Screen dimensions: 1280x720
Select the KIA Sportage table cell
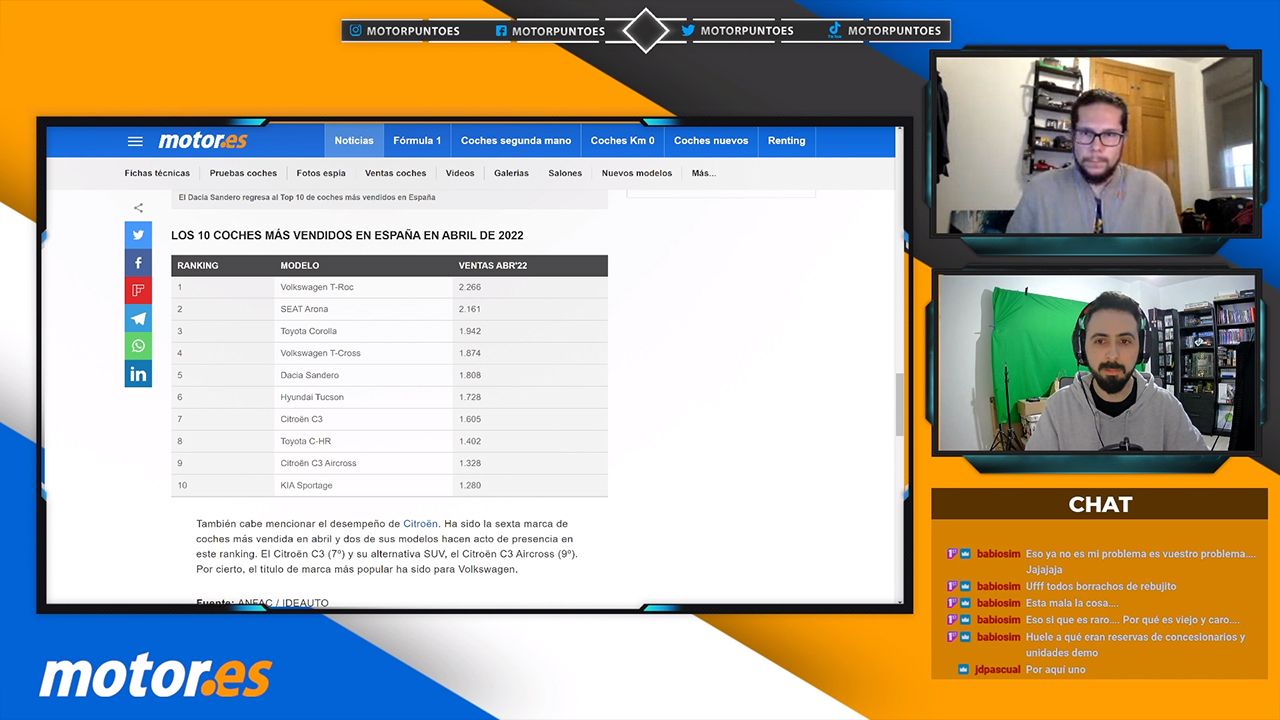click(363, 485)
